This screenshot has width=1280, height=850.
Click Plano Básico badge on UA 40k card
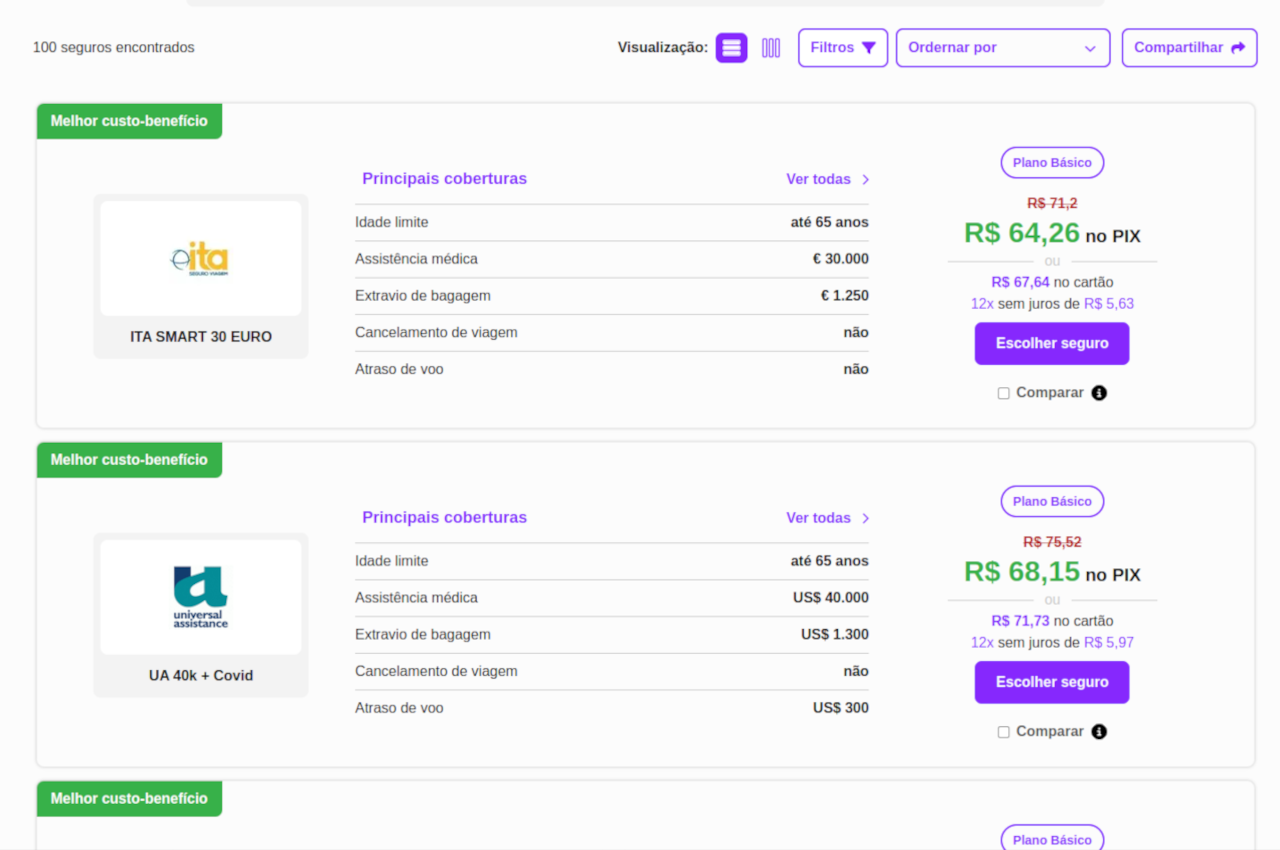pos(1052,501)
